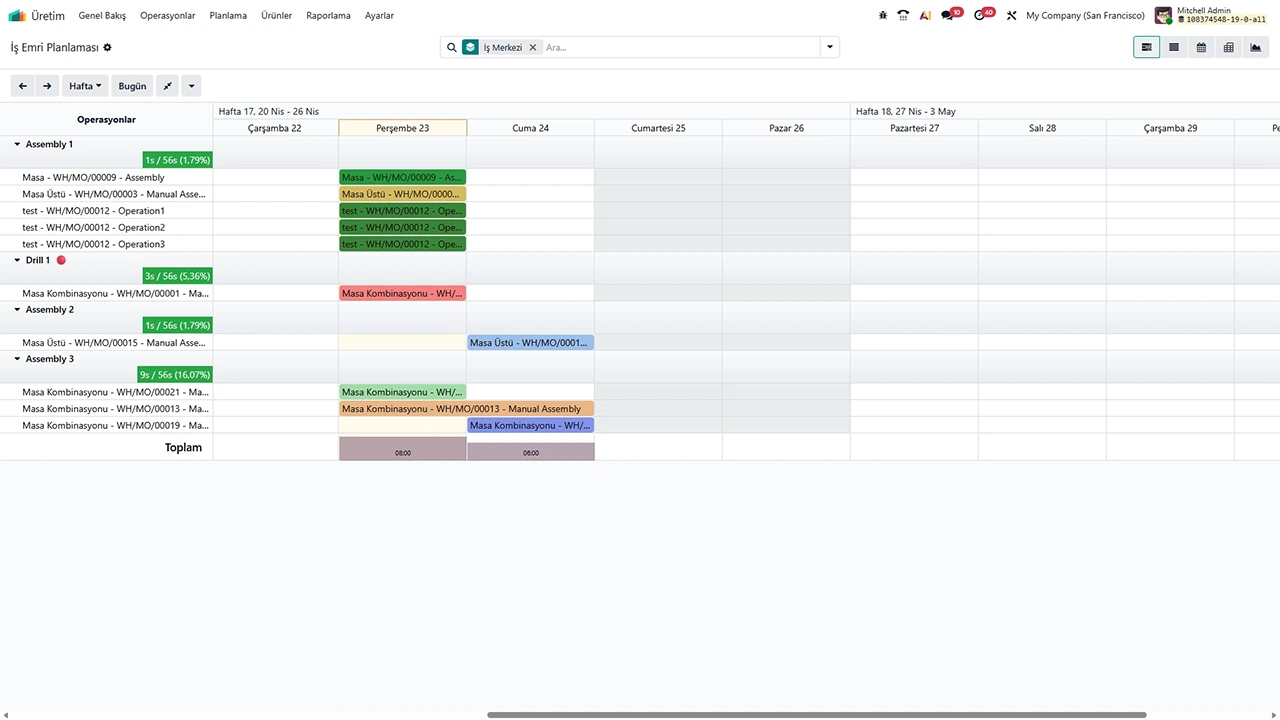Switch to Gantt view
This screenshot has width=1280, height=720.
coord(1146,47)
